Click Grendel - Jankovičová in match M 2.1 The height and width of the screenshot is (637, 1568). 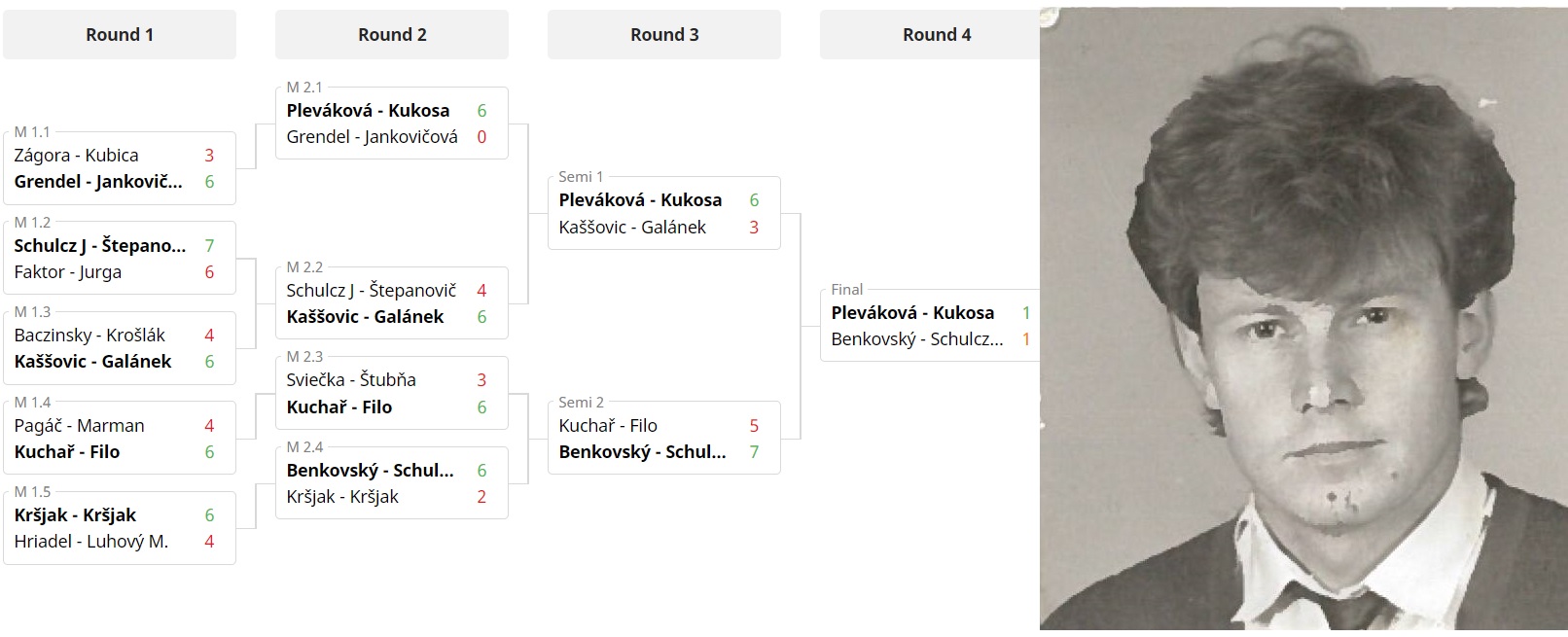point(372,136)
